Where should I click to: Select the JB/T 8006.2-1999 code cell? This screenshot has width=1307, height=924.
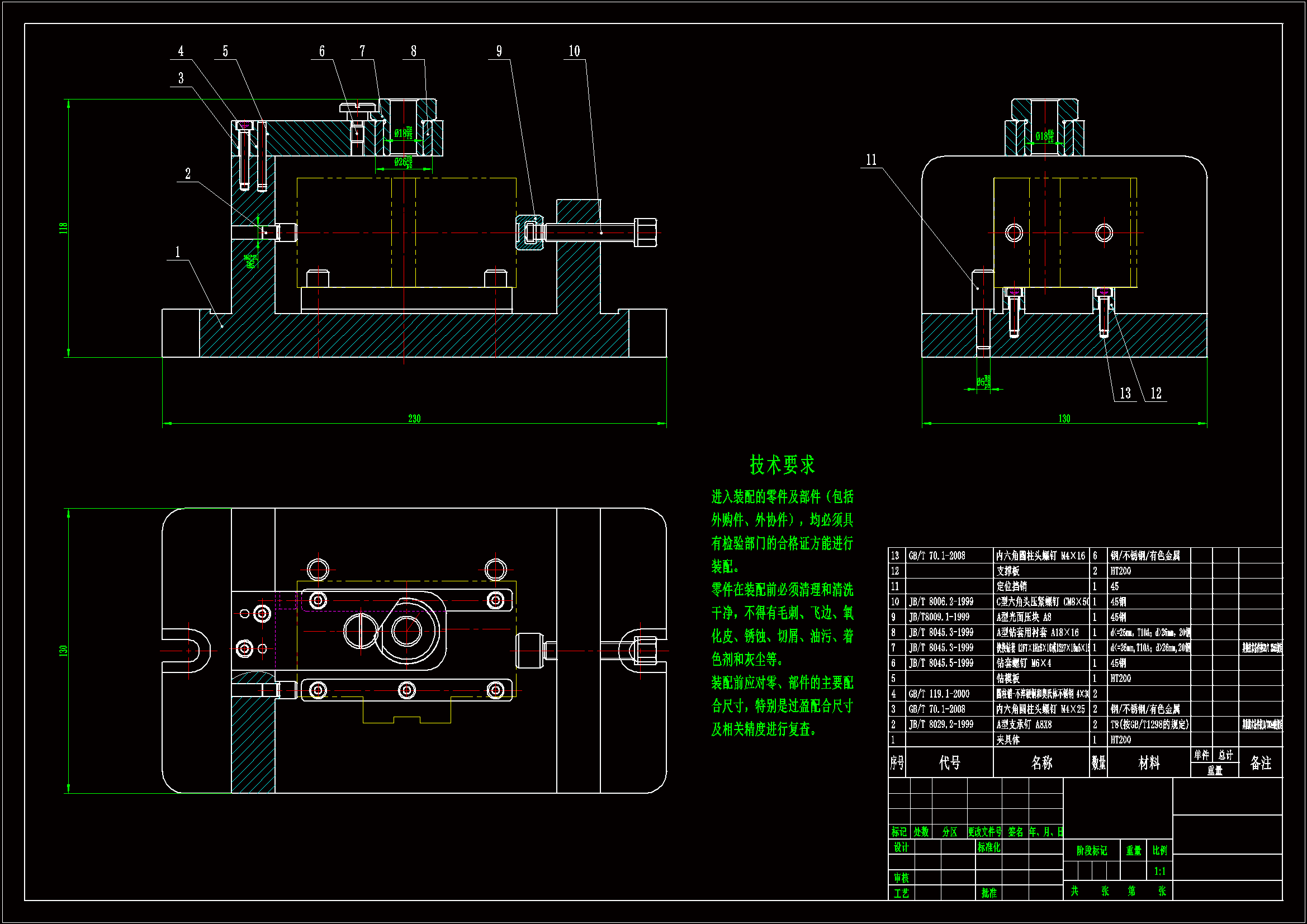tap(941, 602)
